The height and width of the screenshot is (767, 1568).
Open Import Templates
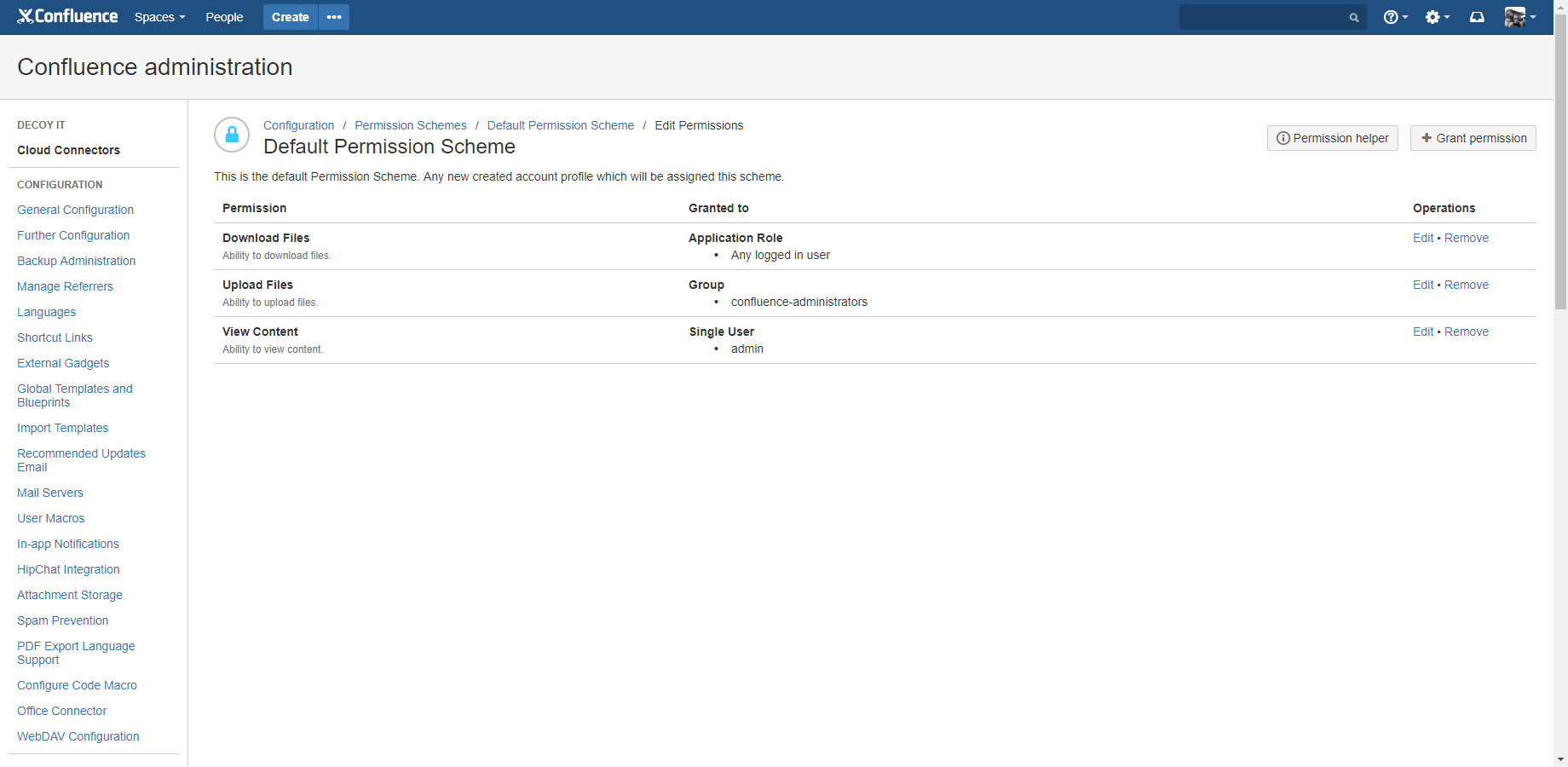tap(62, 428)
